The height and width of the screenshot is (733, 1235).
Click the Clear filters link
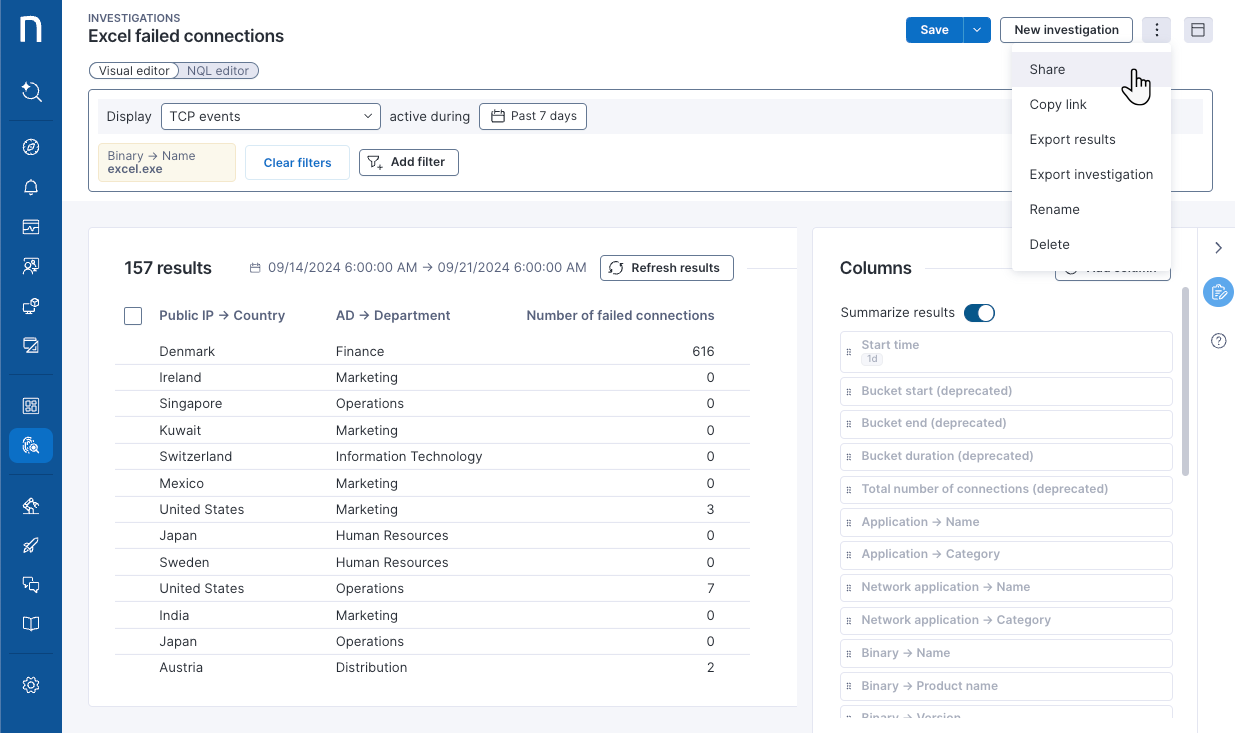297,163
